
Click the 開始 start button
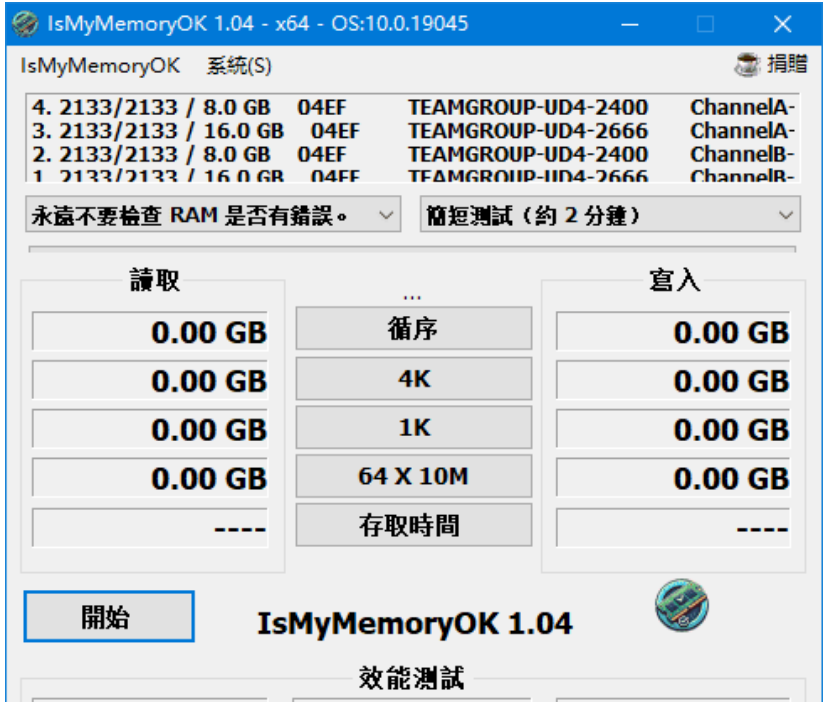(x=107, y=616)
